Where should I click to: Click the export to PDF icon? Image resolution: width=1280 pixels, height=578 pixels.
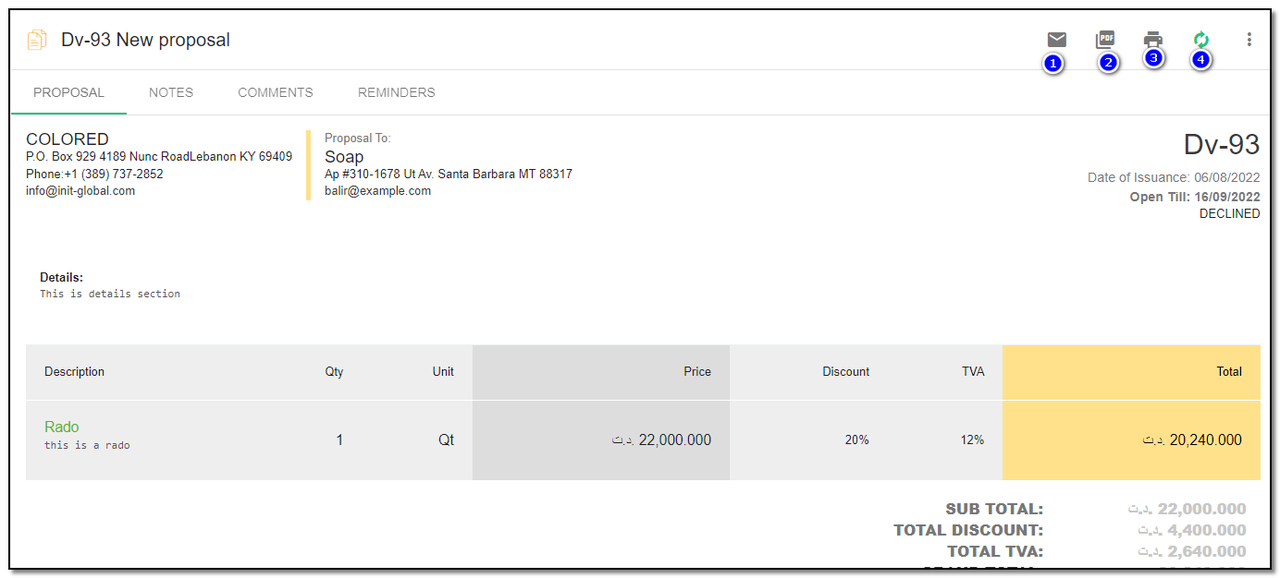click(1105, 40)
